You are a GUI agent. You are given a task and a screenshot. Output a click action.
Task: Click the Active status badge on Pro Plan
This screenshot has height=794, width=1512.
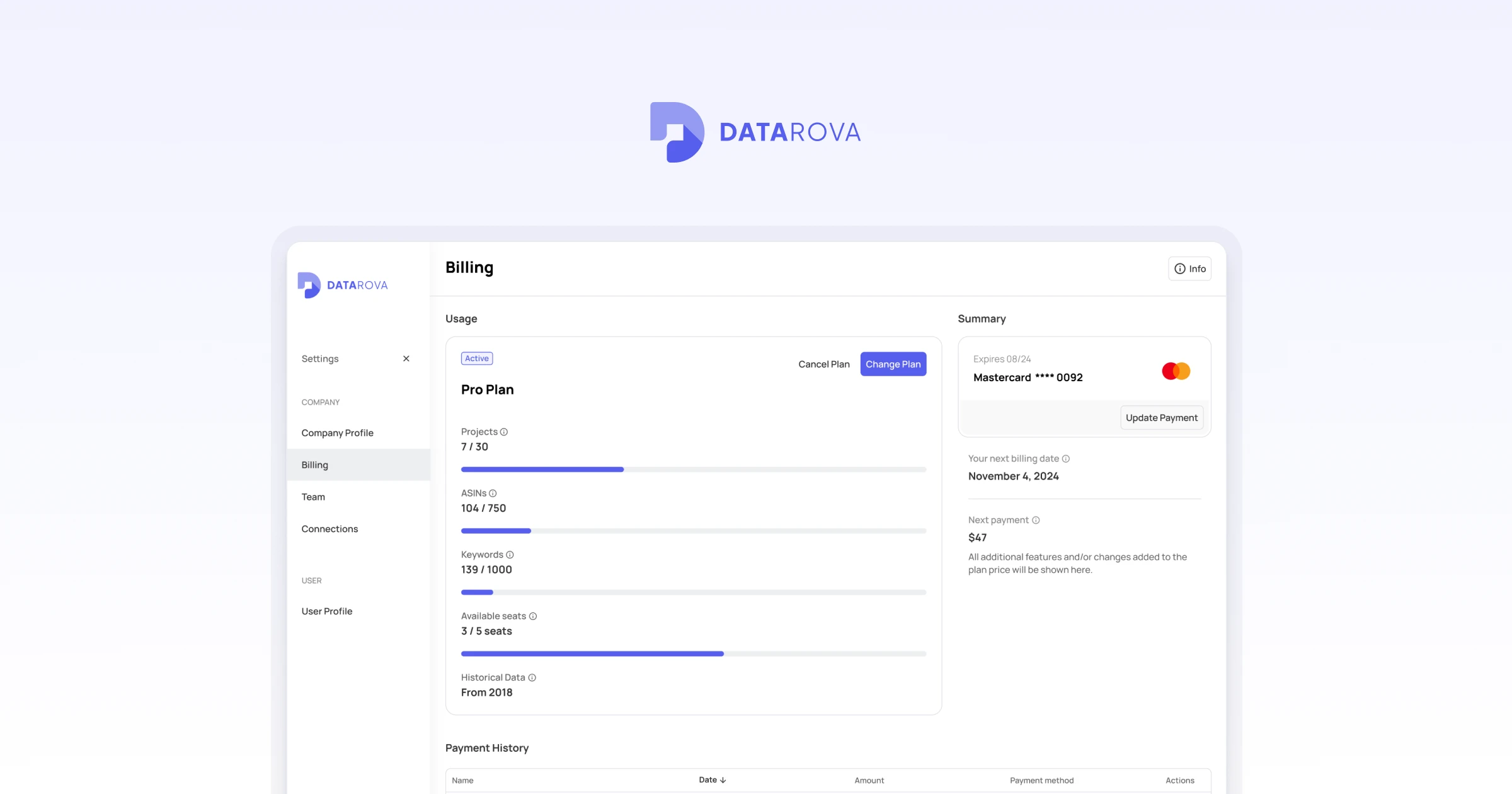click(476, 358)
